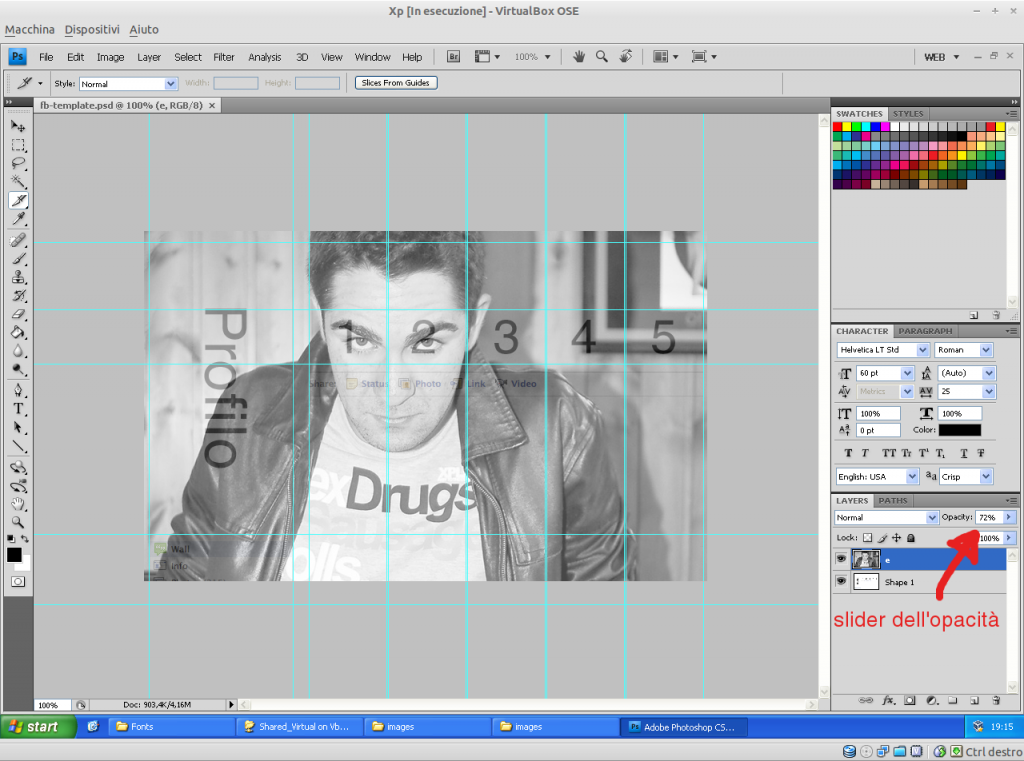Open the Windows start menu
The width and height of the screenshot is (1024, 761).
coord(36,727)
